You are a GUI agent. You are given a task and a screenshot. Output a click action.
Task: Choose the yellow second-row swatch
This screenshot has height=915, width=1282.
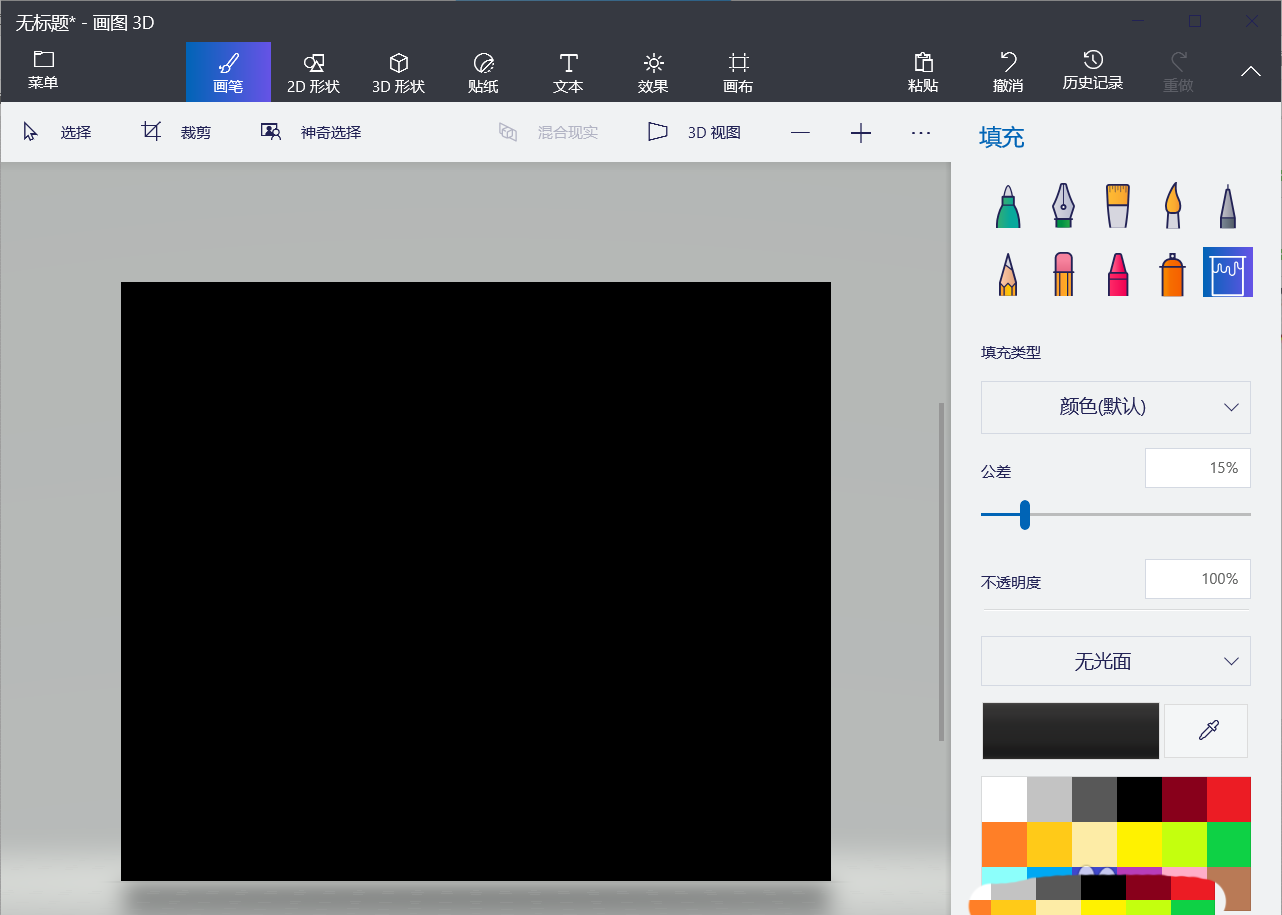(1139, 844)
